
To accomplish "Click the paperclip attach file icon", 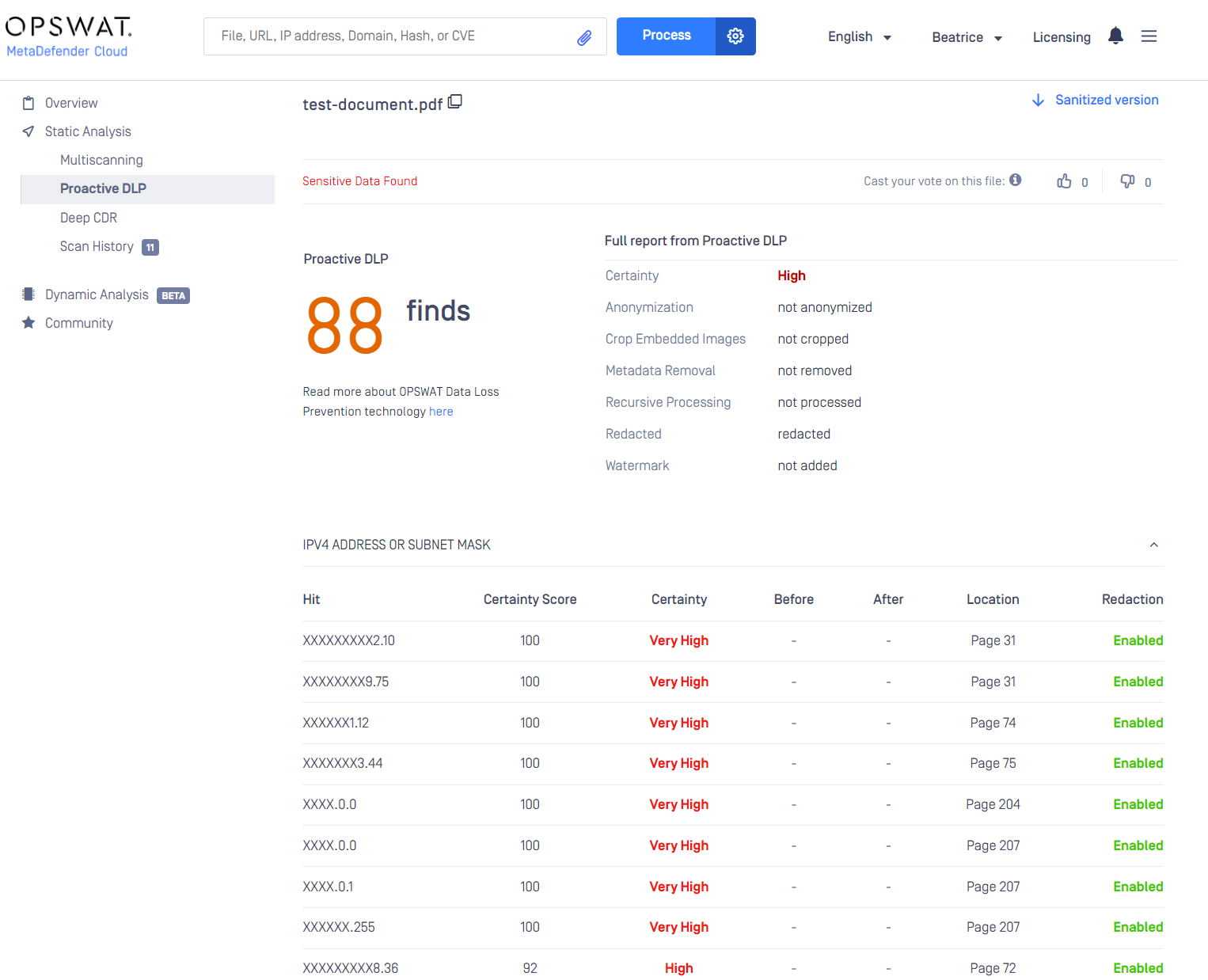I will 584,37.
